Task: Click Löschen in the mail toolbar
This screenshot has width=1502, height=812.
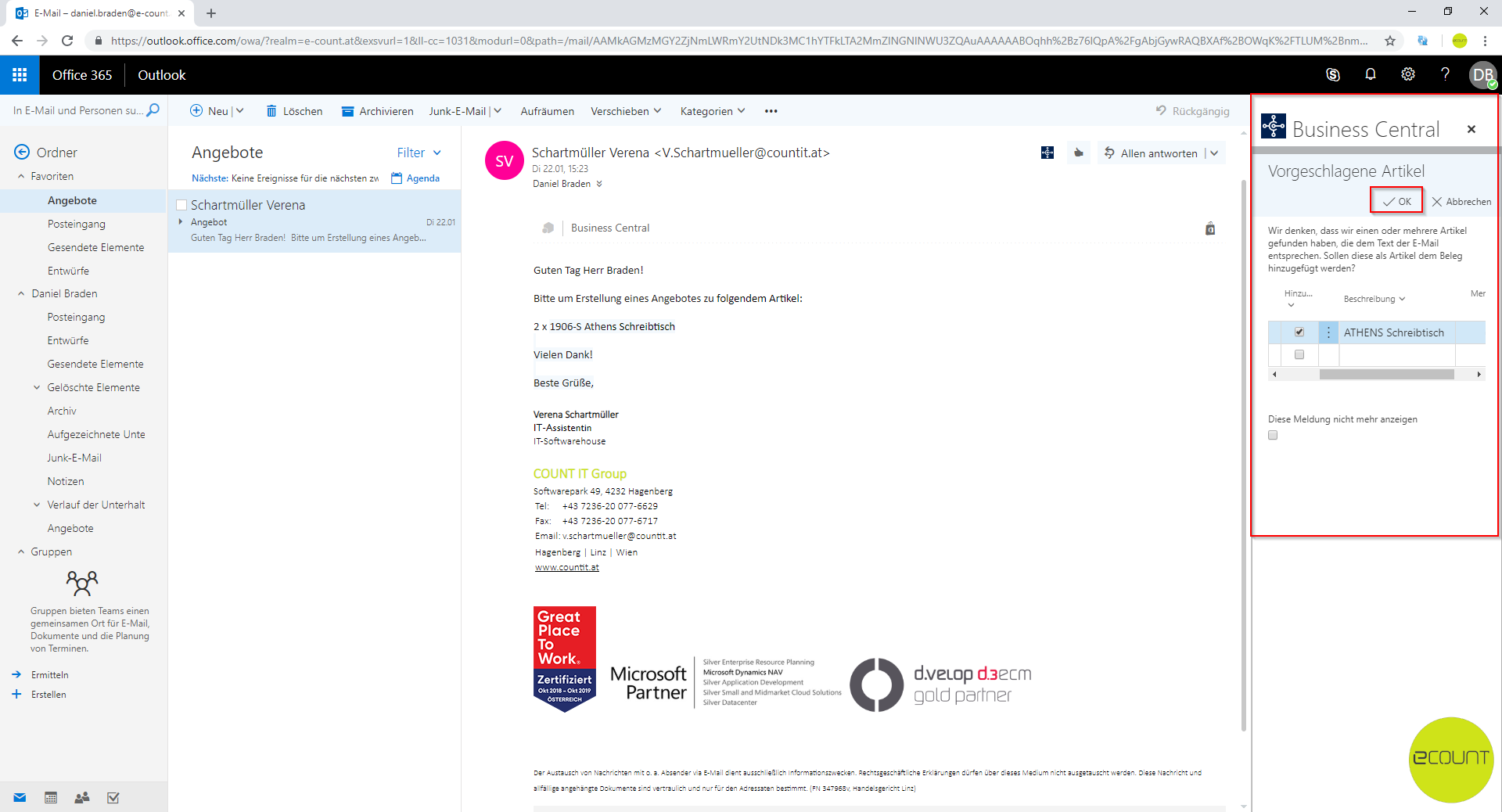Action: point(294,111)
